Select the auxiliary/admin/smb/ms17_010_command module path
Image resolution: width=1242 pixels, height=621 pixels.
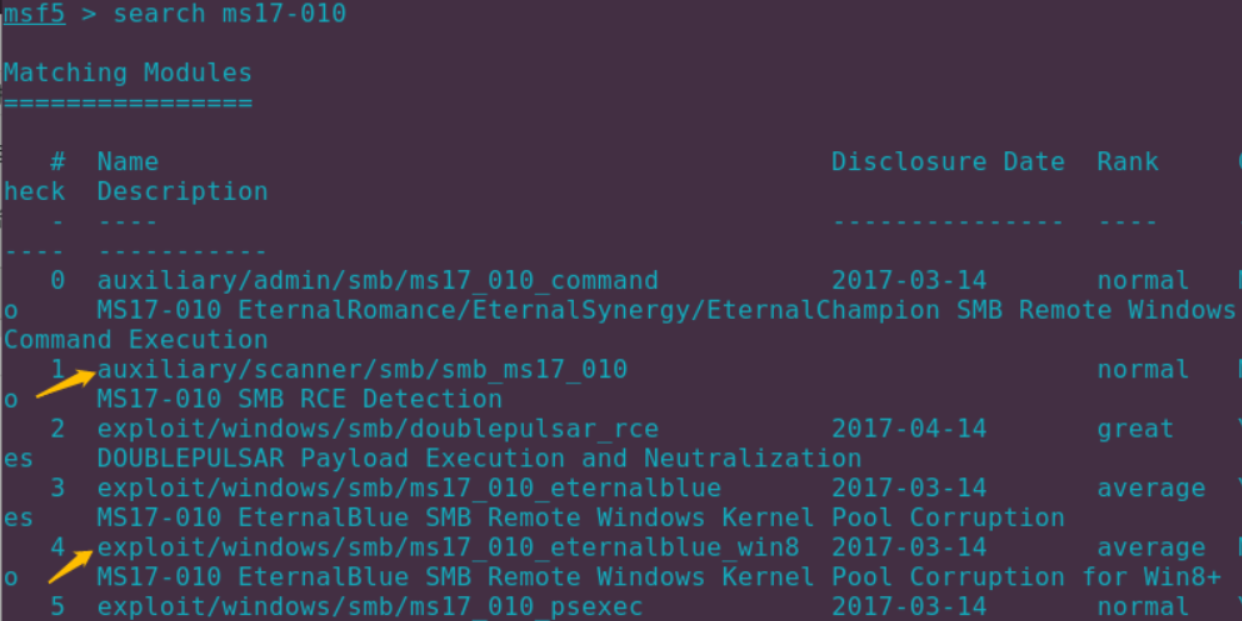click(378, 280)
